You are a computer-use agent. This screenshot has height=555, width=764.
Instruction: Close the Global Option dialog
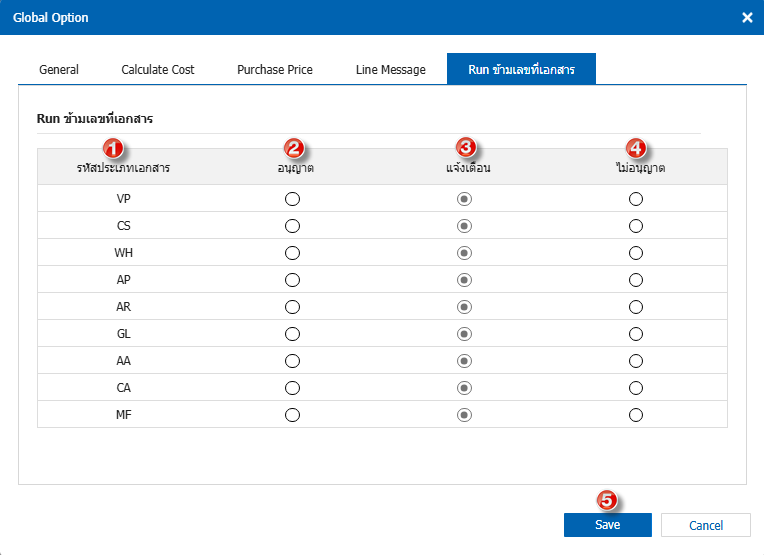[x=747, y=18]
